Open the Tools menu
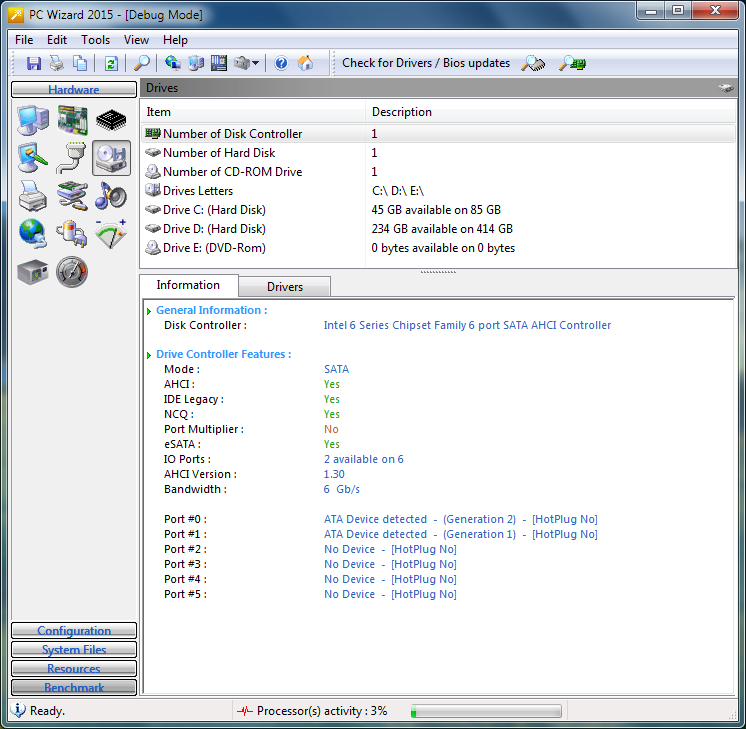Image resolution: width=746 pixels, height=729 pixels. coord(95,40)
